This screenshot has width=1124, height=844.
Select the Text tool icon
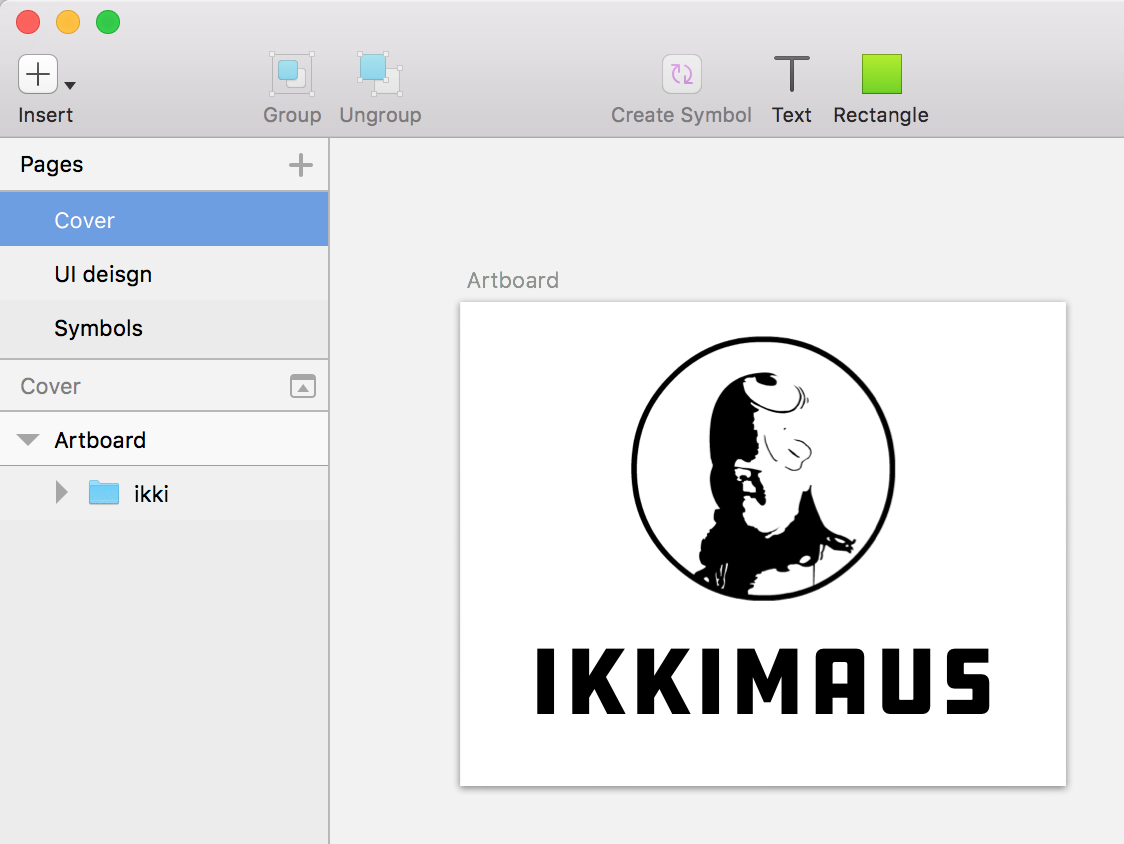(791, 74)
